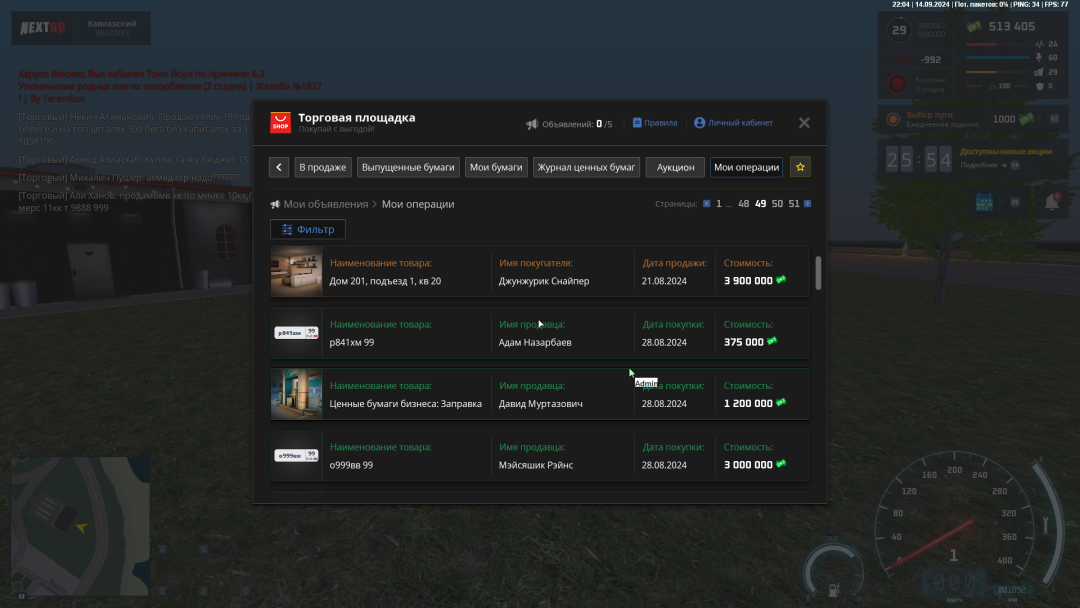Click cash icon next to 3 900 000
The height and width of the screenshot is (608, 1080).
pyautogui.click(x=781, y=280)
